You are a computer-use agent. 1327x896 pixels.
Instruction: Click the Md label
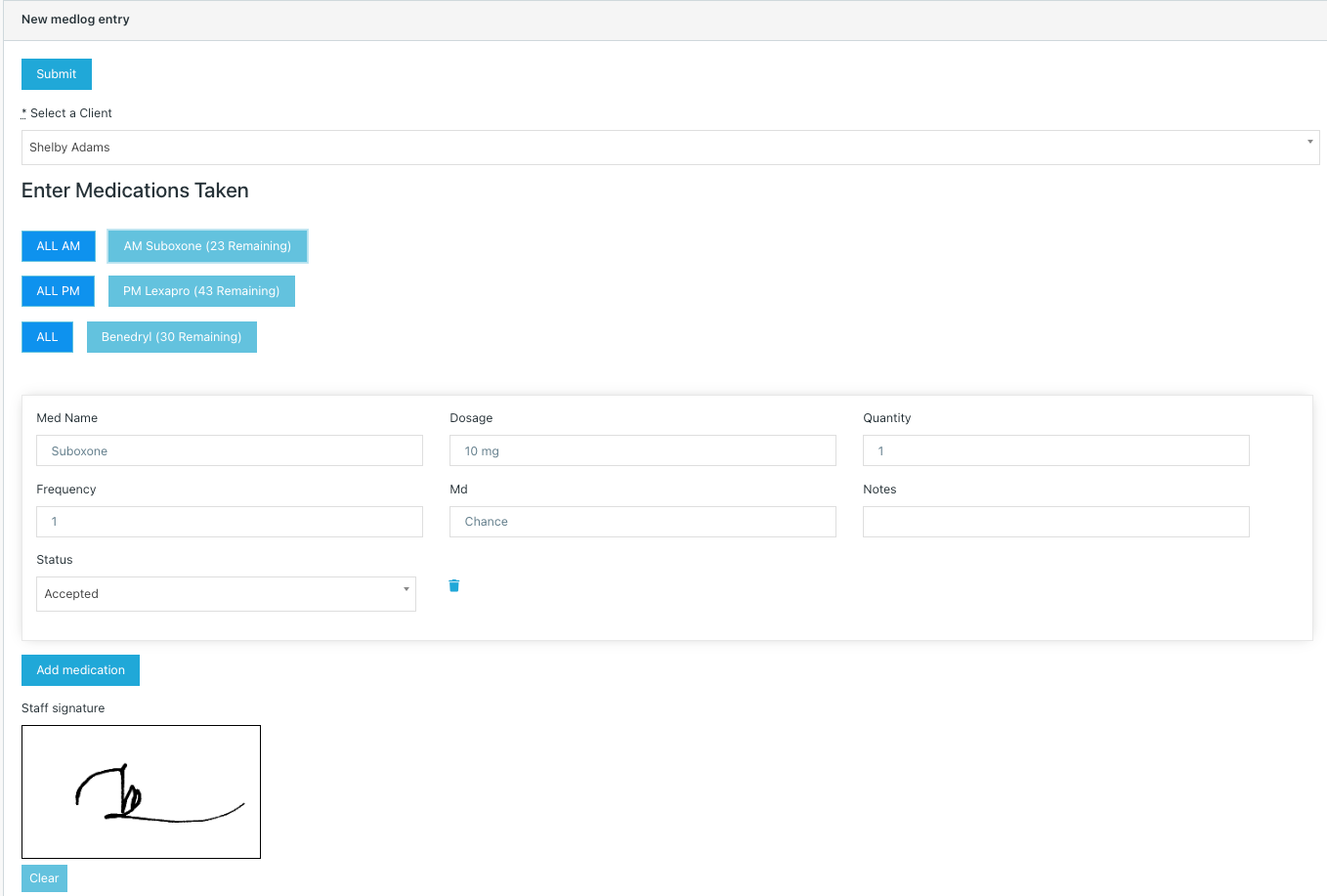(x=458, y=490)
